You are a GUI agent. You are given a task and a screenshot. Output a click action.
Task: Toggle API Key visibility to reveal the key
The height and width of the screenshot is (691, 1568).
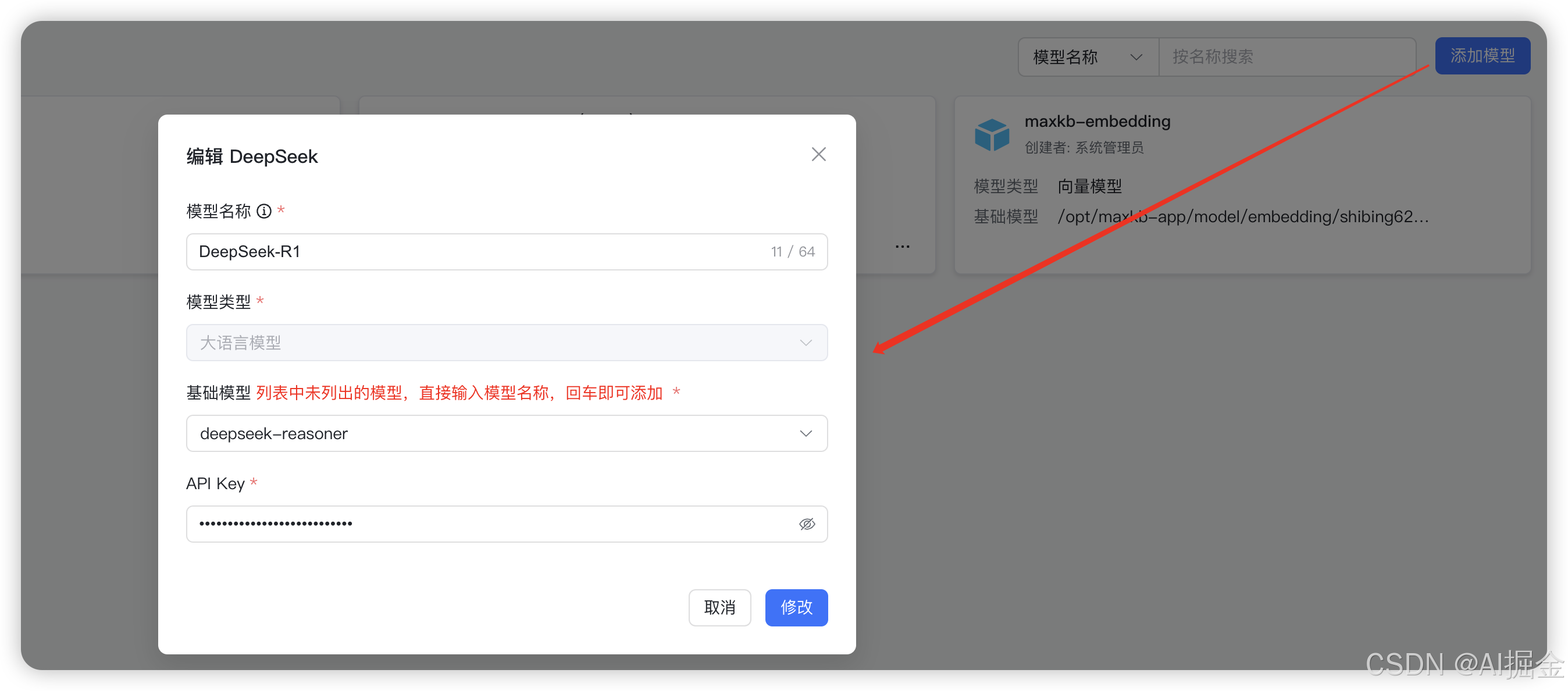point(807,523)
